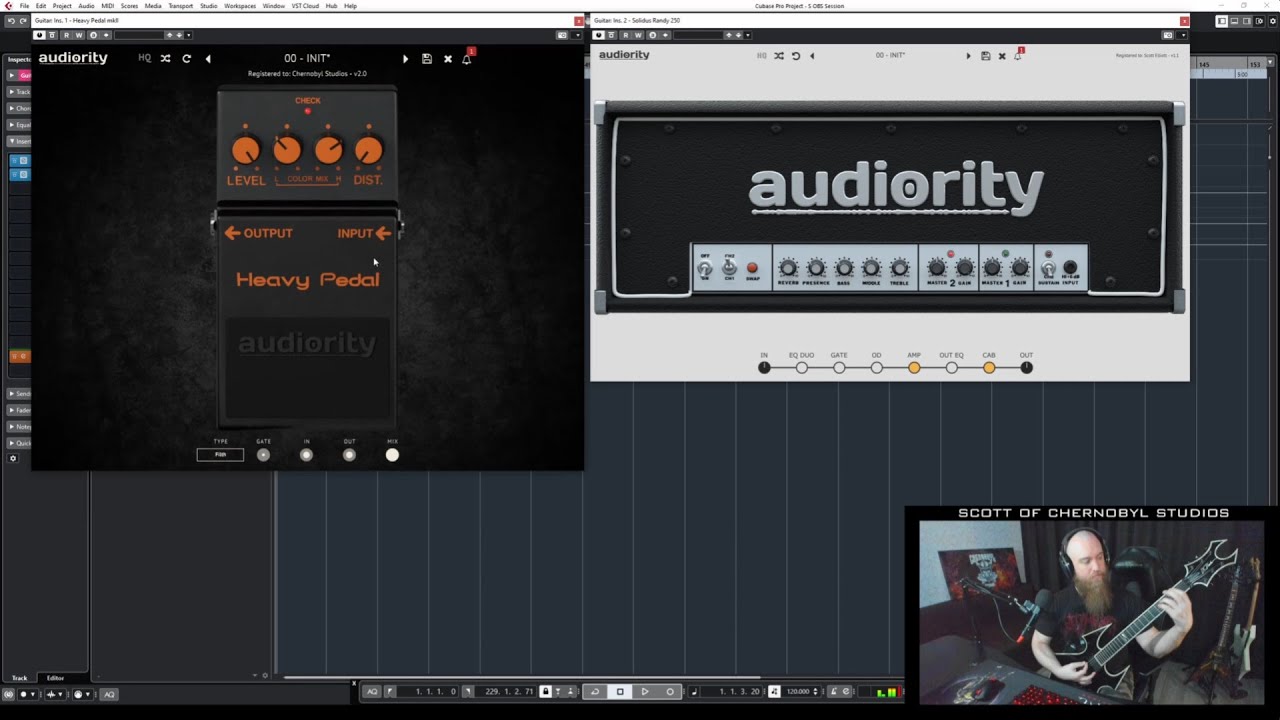
Task: Select the IN stage in amp signal chain
Action: coord(764,368)
